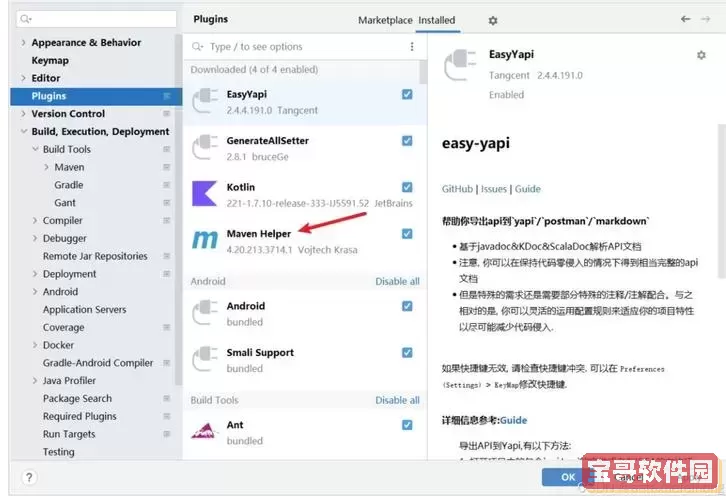Click the settings search input field
The height and width of the screenshot is (500, 726).
pyautogui.click(x=96, y=19)
